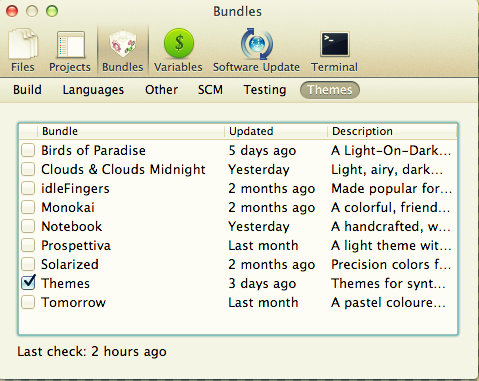
Task: Select the Clouds & Clouds Midnight name
Action: [123, 169]
